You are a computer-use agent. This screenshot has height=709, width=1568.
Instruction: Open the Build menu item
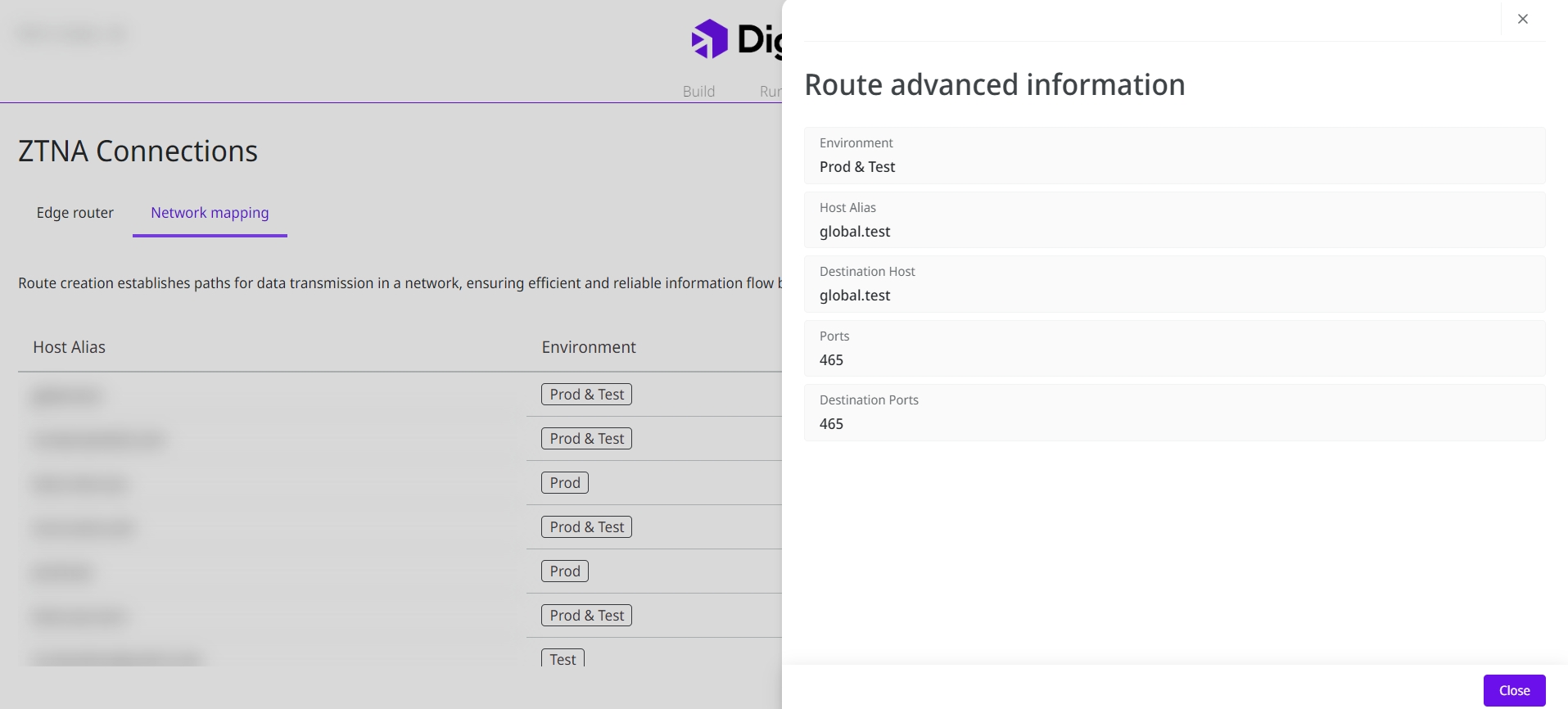tap(698, 91)
